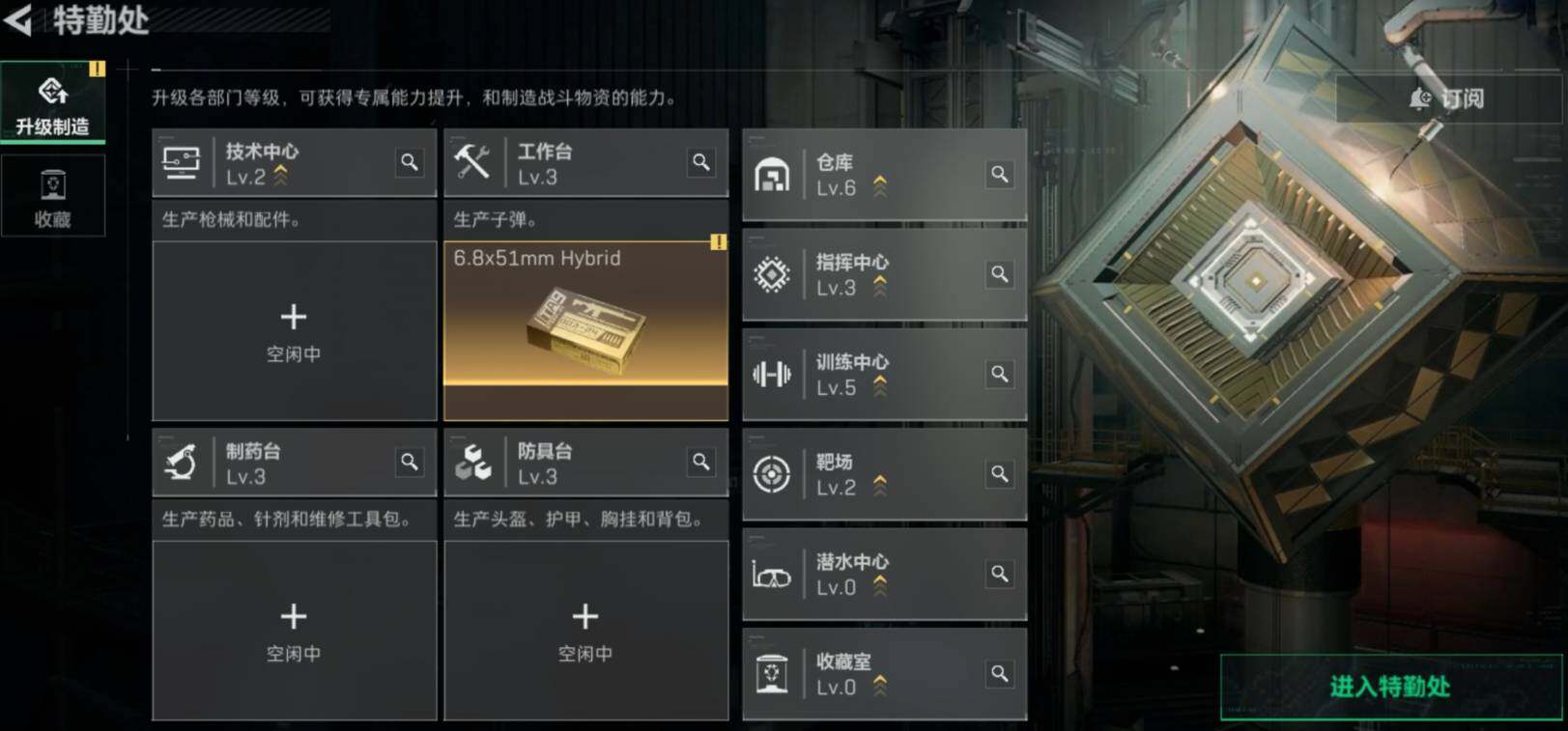Viewport: 1568px width, 731px height.
Task: Click the 潜水中心 diving mask icon
Action: [771, 575]
